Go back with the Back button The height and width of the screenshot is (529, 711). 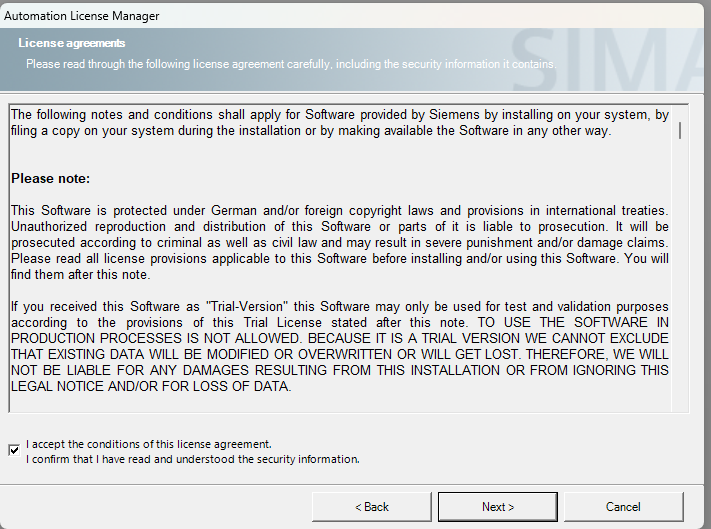click(372, 507)
